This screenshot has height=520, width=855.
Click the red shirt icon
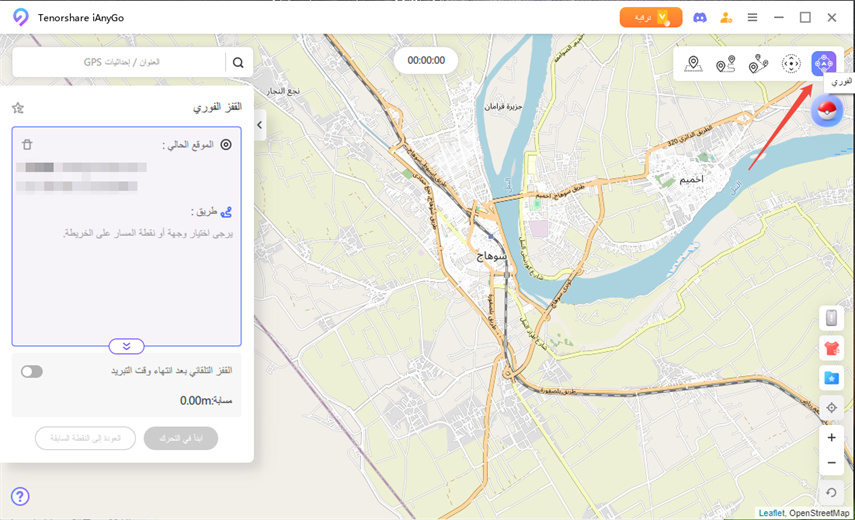[831, 348]
